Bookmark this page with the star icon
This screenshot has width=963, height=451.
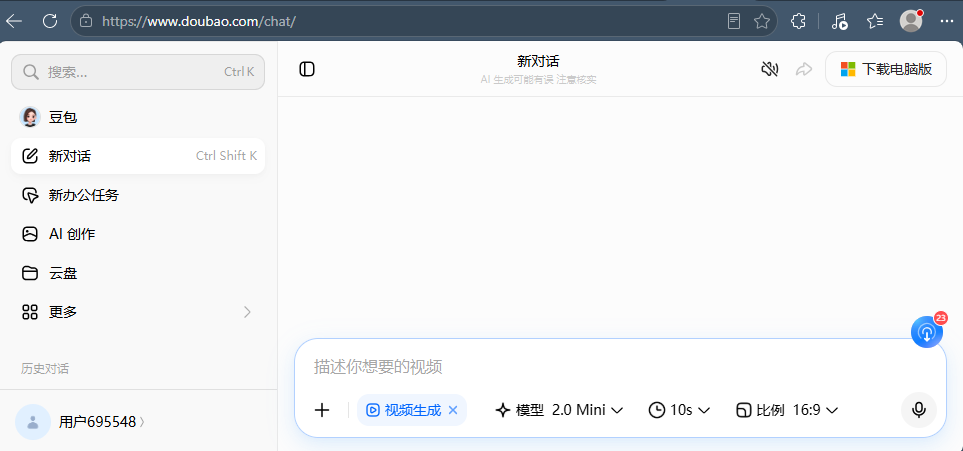762,22
